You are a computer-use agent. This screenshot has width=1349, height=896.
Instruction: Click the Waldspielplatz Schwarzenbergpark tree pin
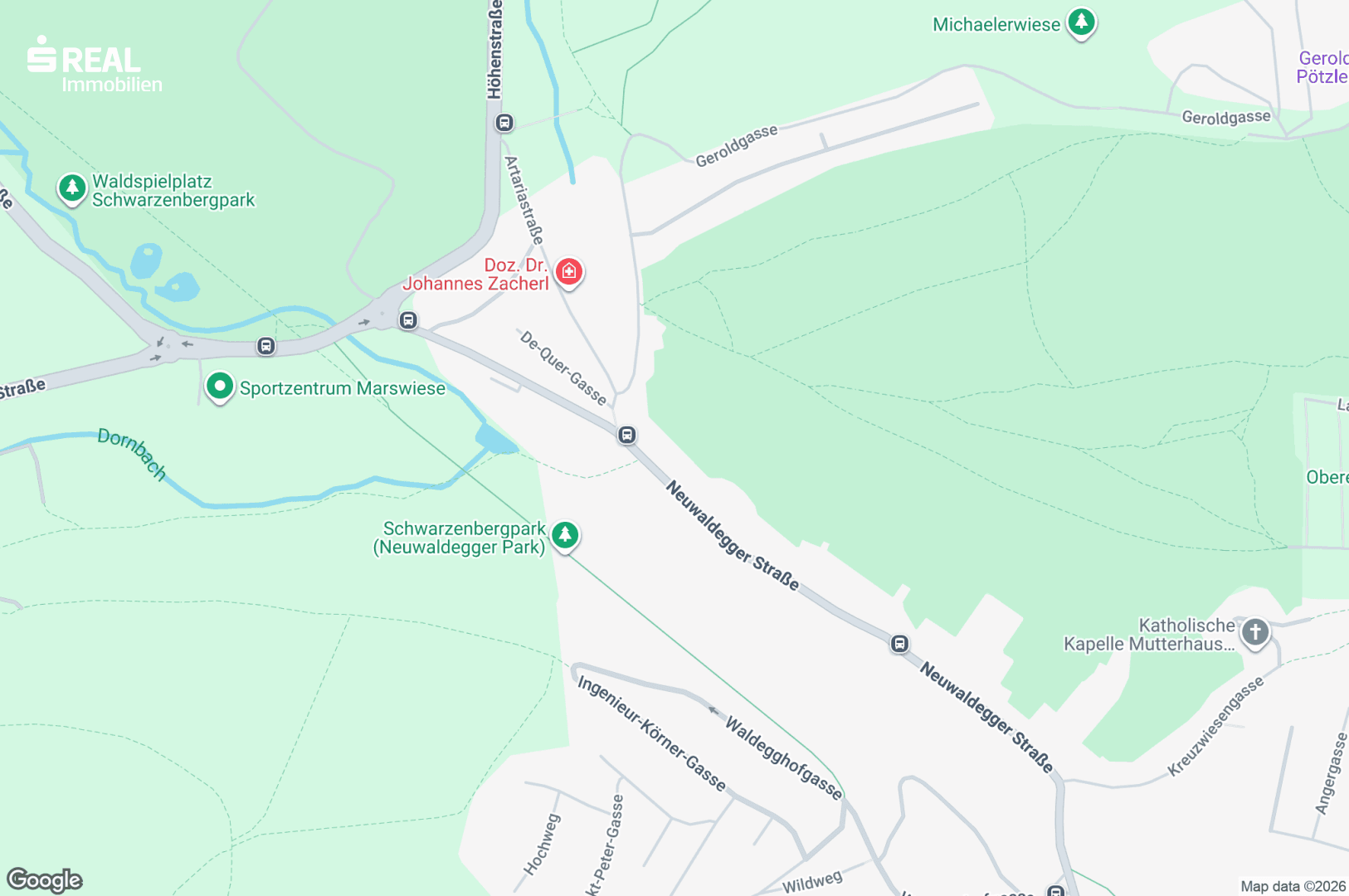(72, 189)
